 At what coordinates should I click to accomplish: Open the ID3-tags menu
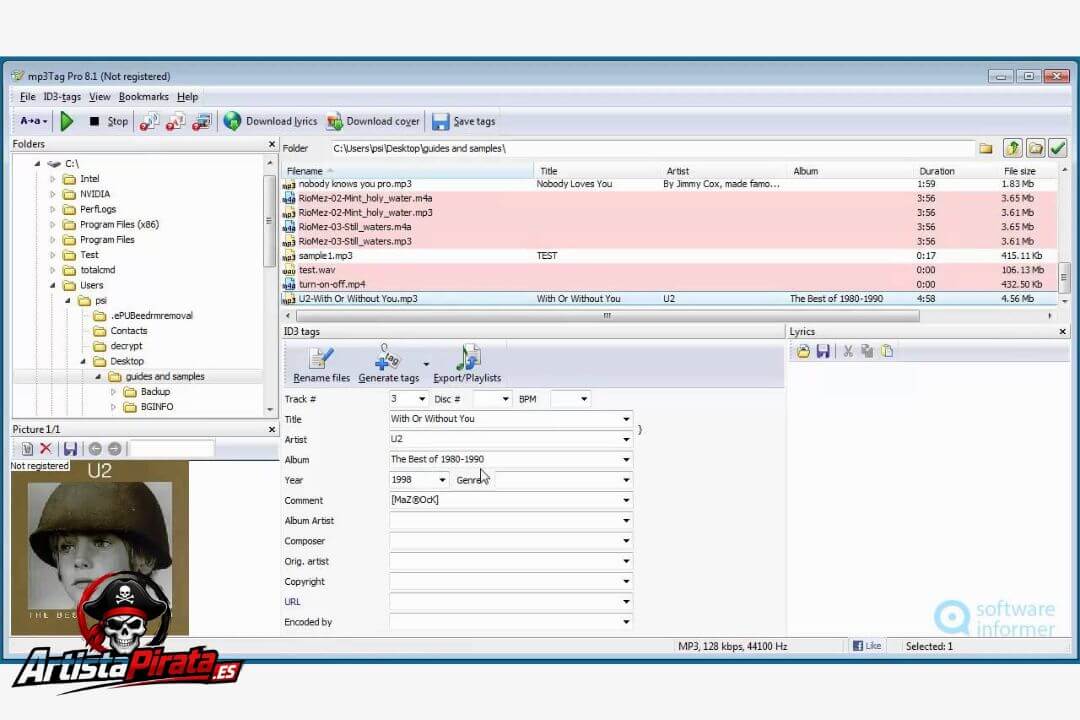pyautogui.click(x=62, y=96)
